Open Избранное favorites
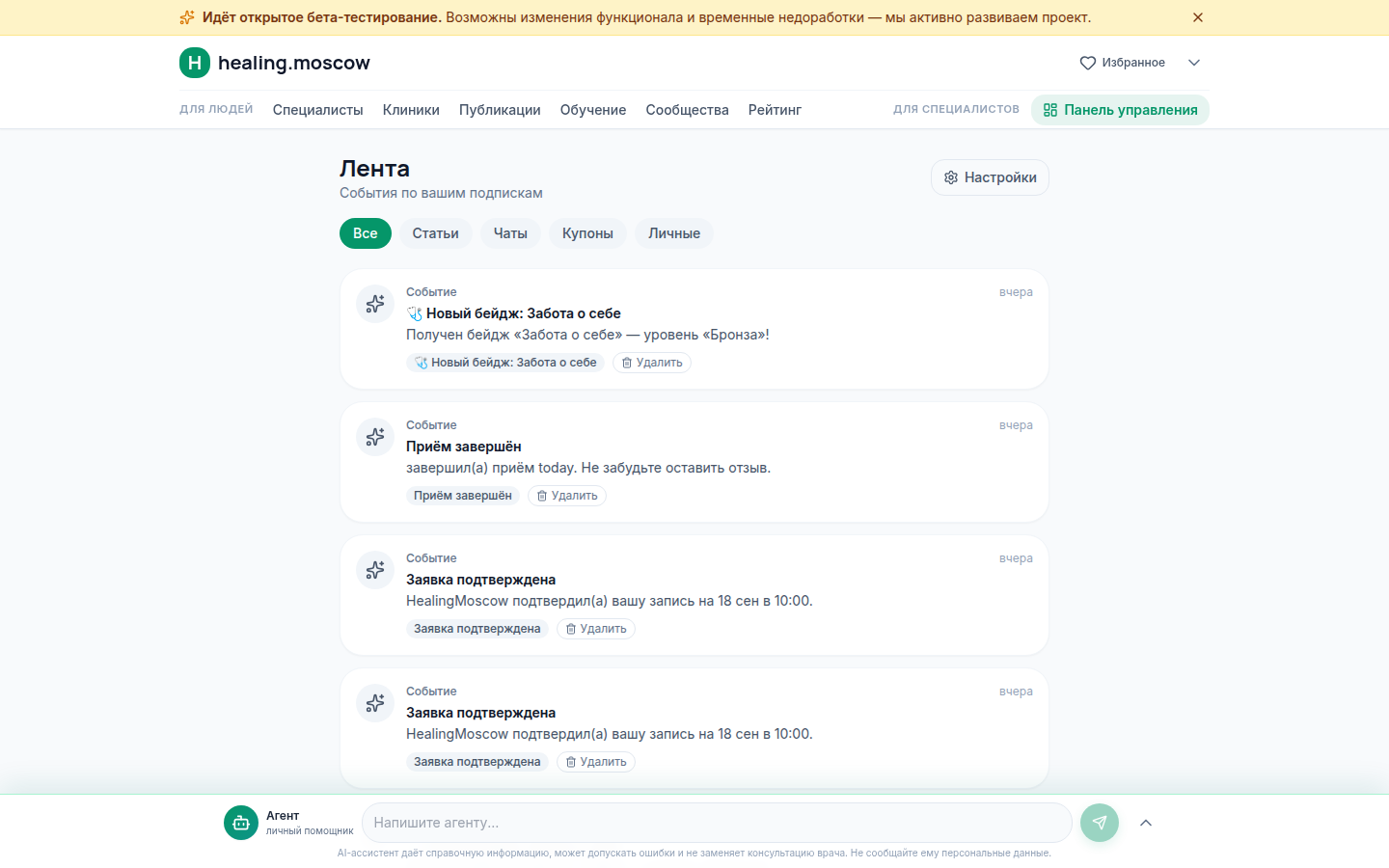The height and width of the screenshot is (868, 1389). click(1123, 63)
